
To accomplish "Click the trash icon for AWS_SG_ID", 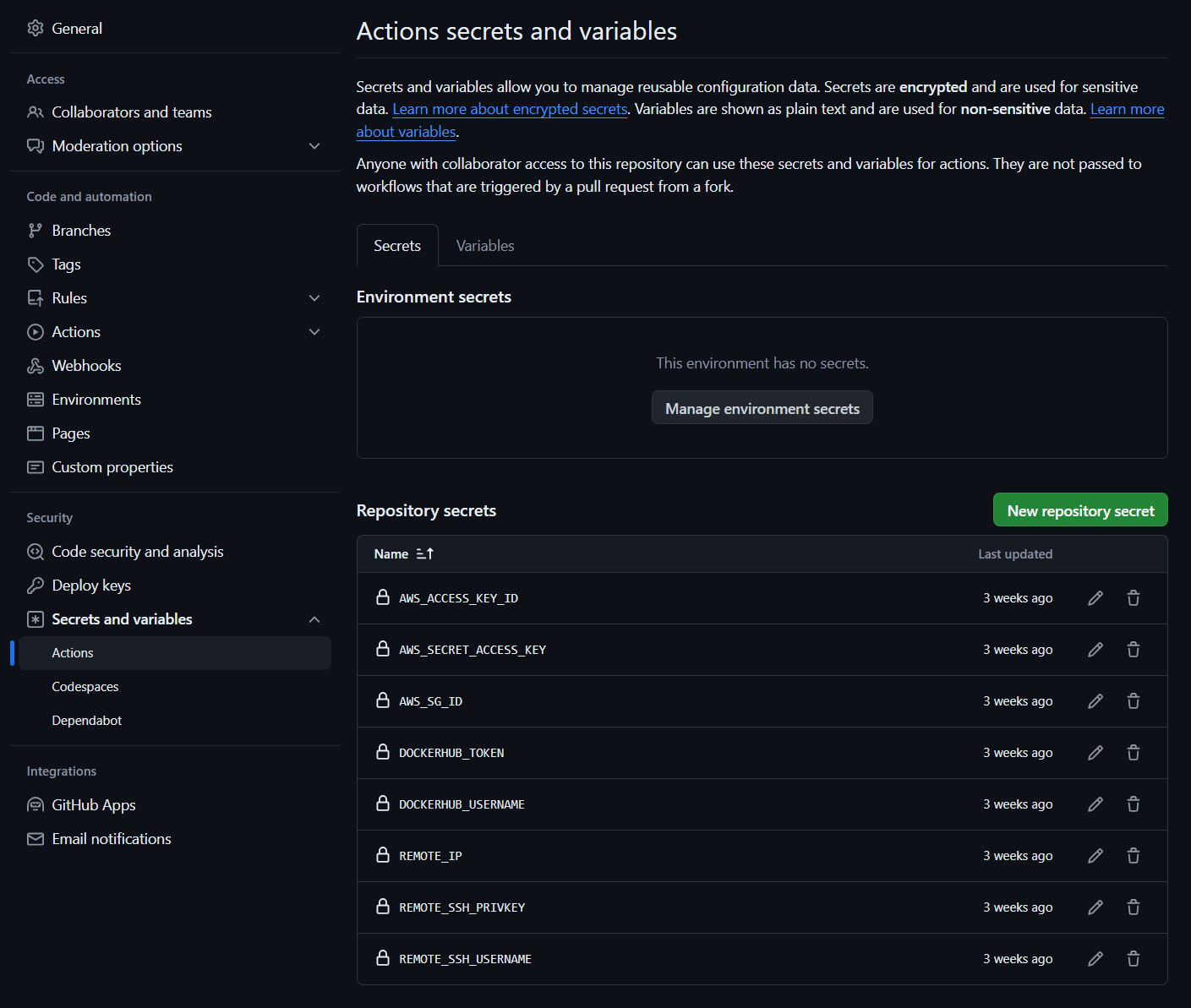I will [1133, 701].
